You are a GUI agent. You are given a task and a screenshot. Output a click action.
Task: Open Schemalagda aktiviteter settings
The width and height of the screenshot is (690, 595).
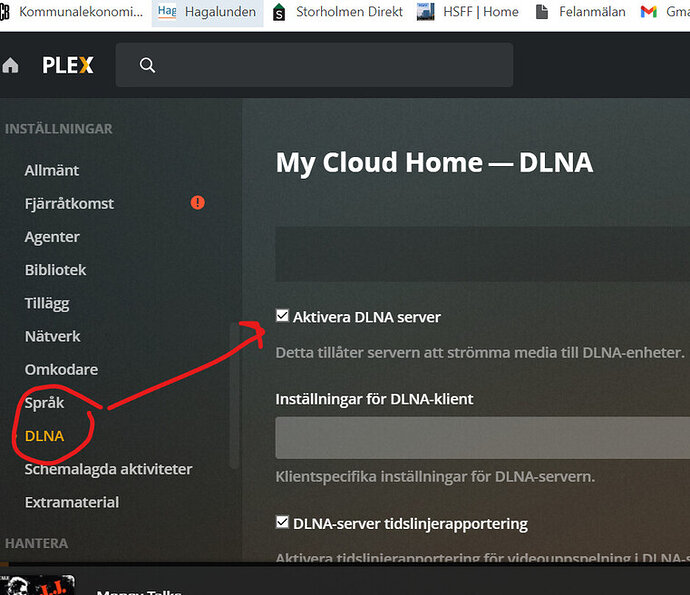[108, 469]
